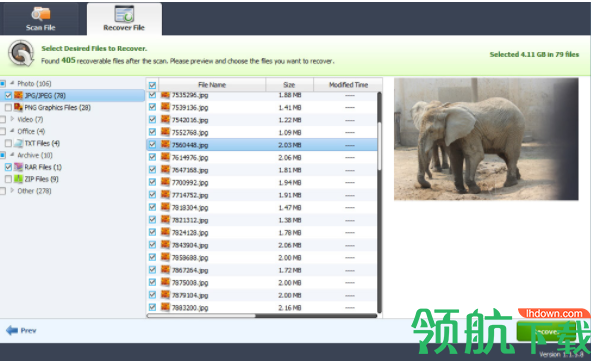591x361 pixels.
Task: Uncheck the JPG/JPEG (78) checkbox
Action: [8, 96]
